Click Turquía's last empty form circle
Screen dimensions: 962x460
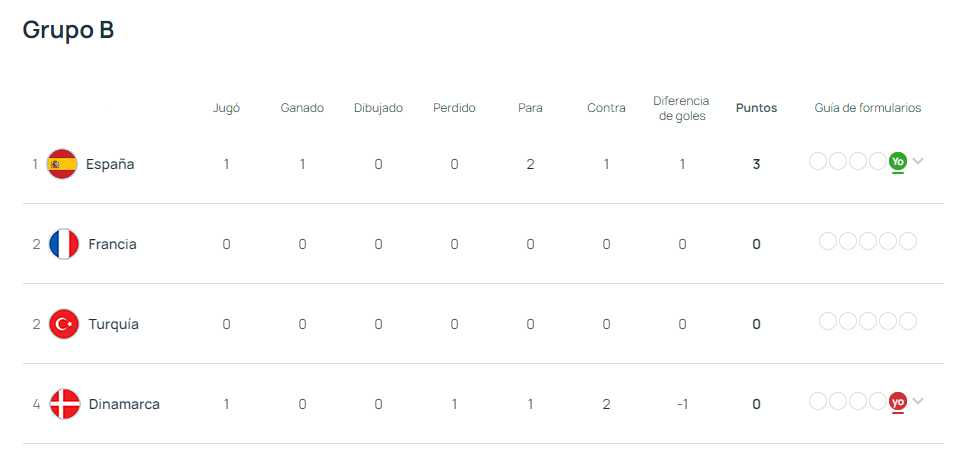pyautogui.click(x=908, y=321)
